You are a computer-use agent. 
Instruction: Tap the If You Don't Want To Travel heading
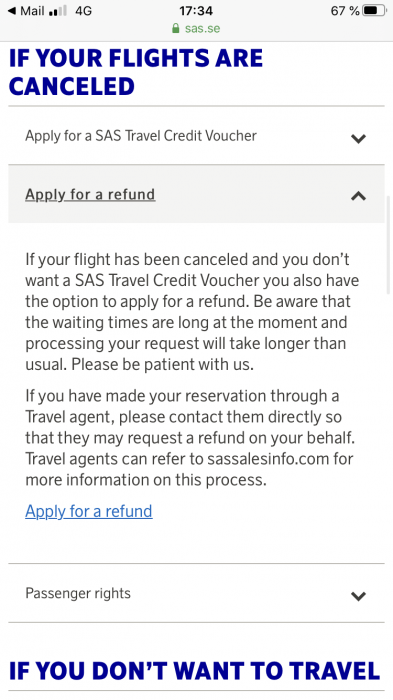(194, 671)
